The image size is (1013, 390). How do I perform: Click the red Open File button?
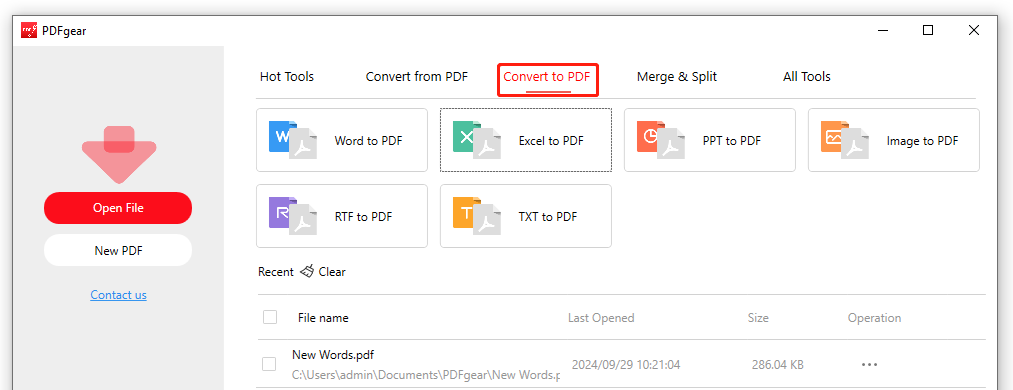point(118,208)
